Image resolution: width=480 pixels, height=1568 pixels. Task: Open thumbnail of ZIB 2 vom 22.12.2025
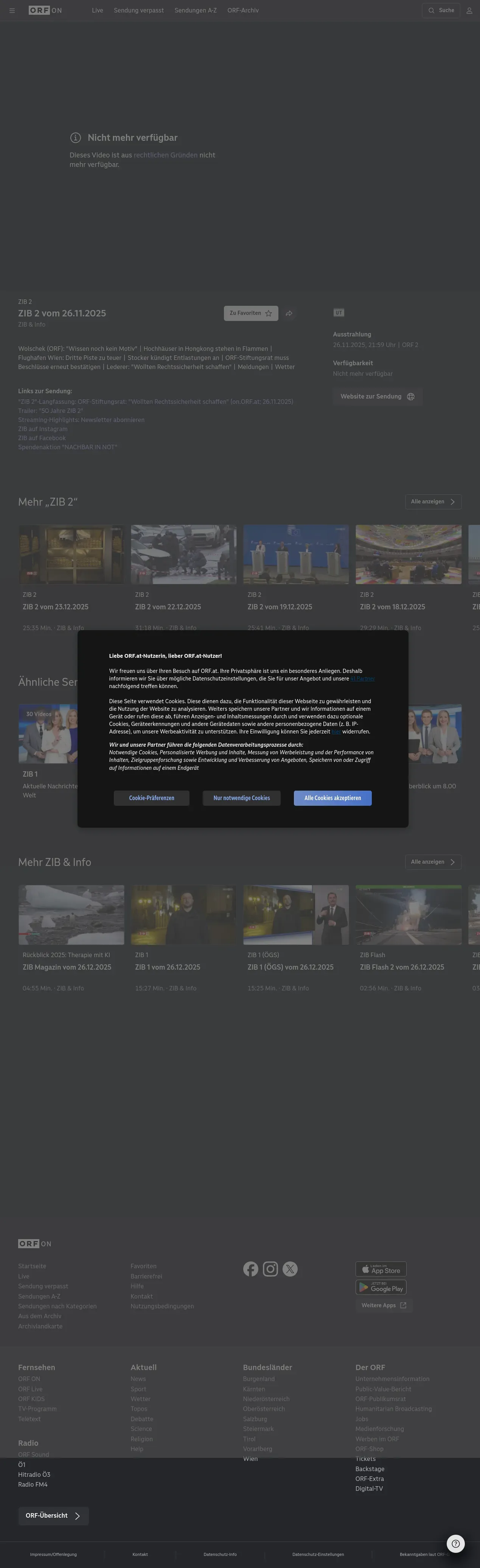point(184,554)
